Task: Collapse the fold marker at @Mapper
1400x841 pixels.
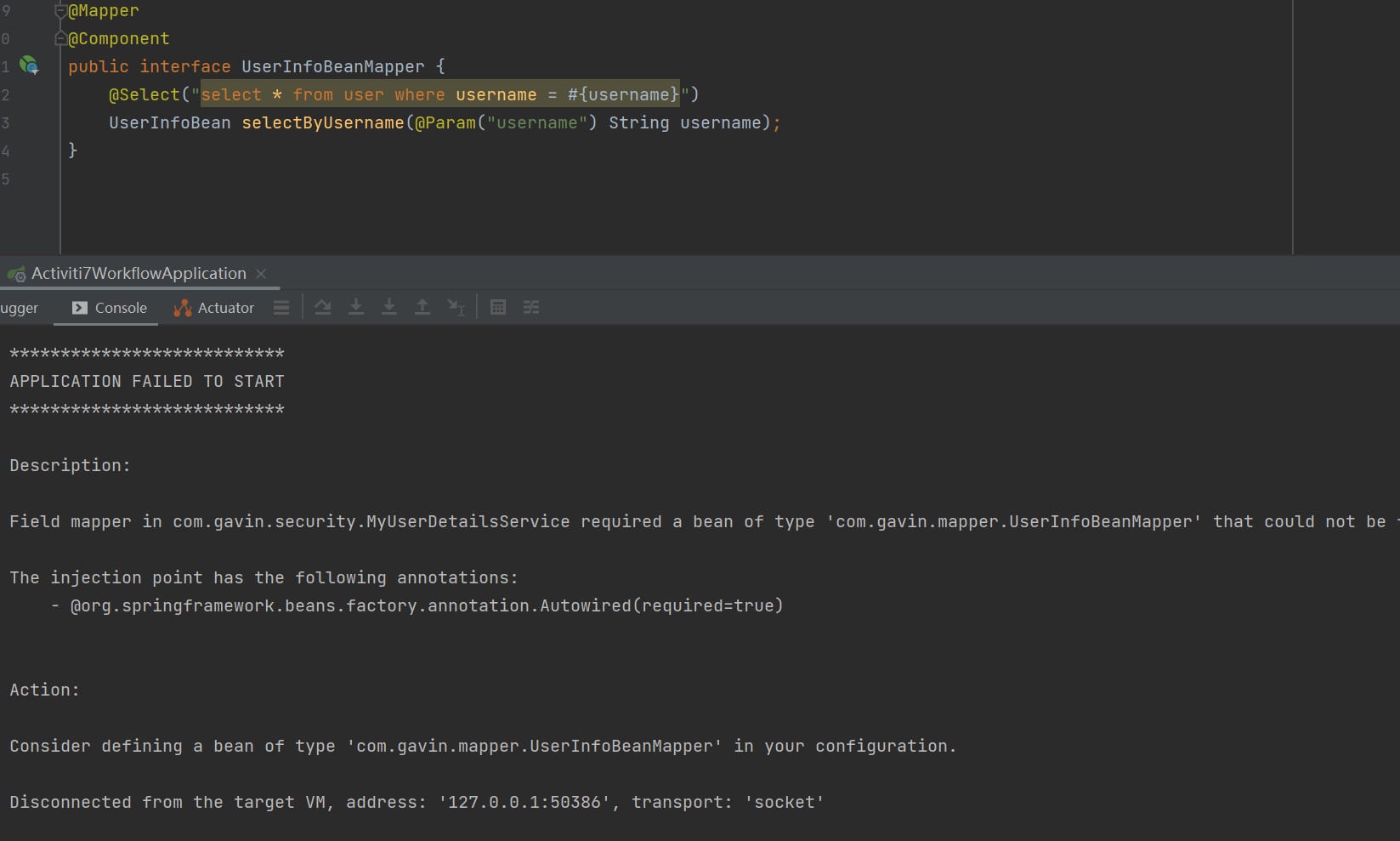Action: (60, 11)
